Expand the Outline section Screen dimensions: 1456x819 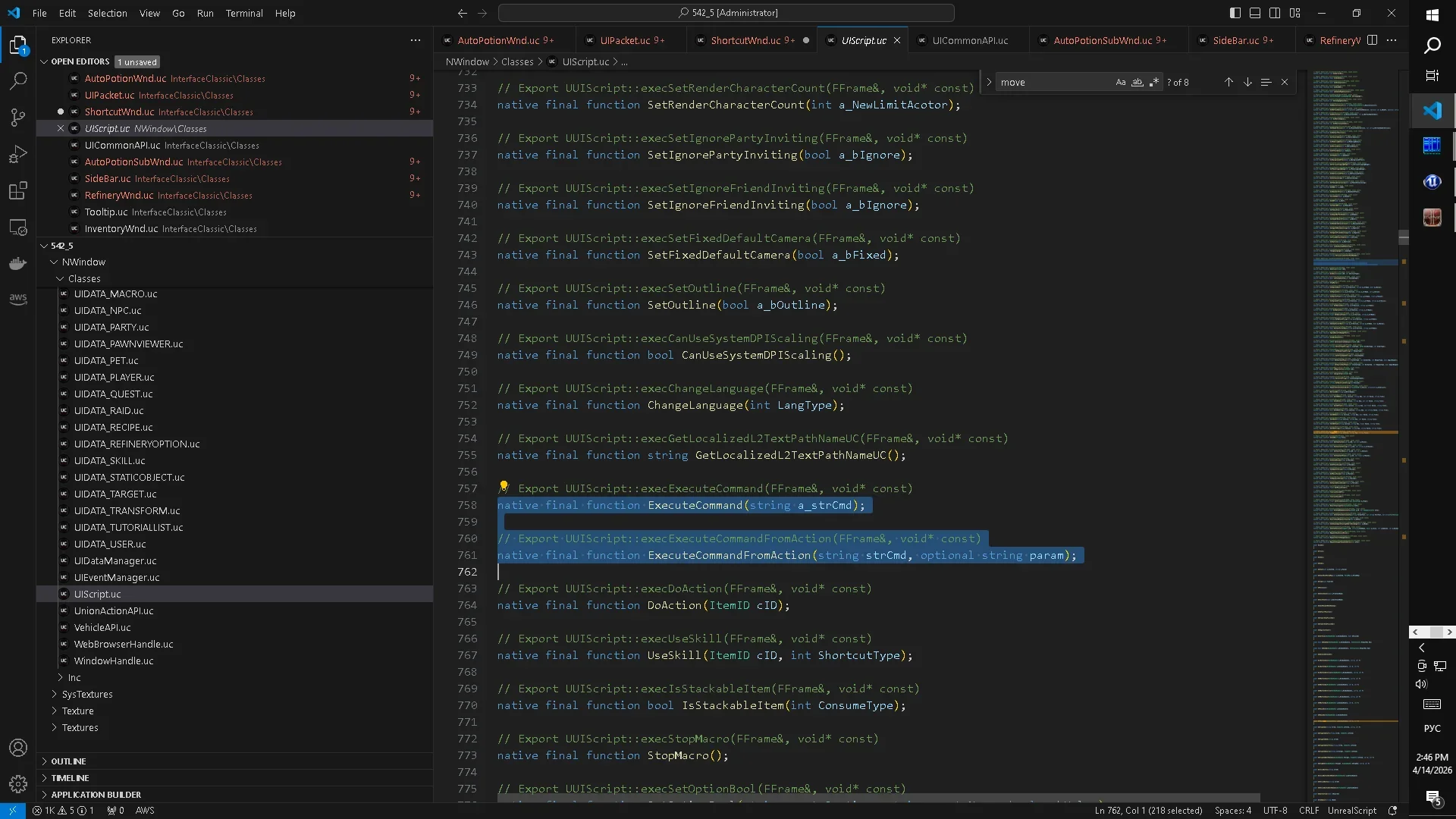coord(68,761)
